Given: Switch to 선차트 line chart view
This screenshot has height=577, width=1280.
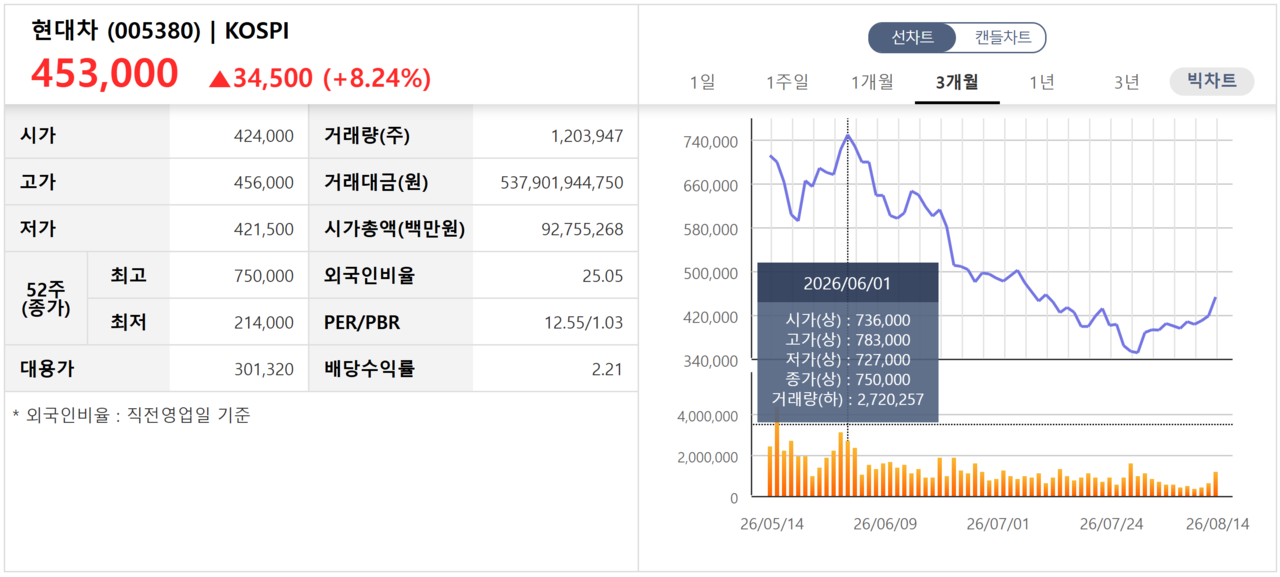Looking at the screenshot, I should (x=912, y=38).
